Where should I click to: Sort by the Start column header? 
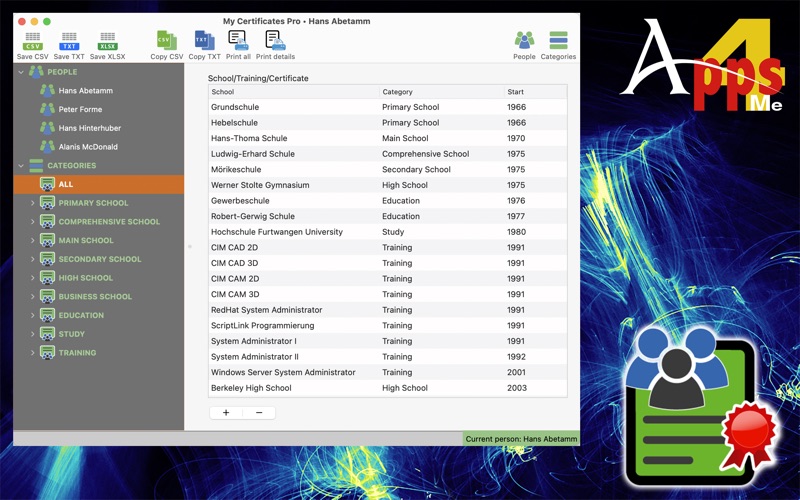click(535, 92)
